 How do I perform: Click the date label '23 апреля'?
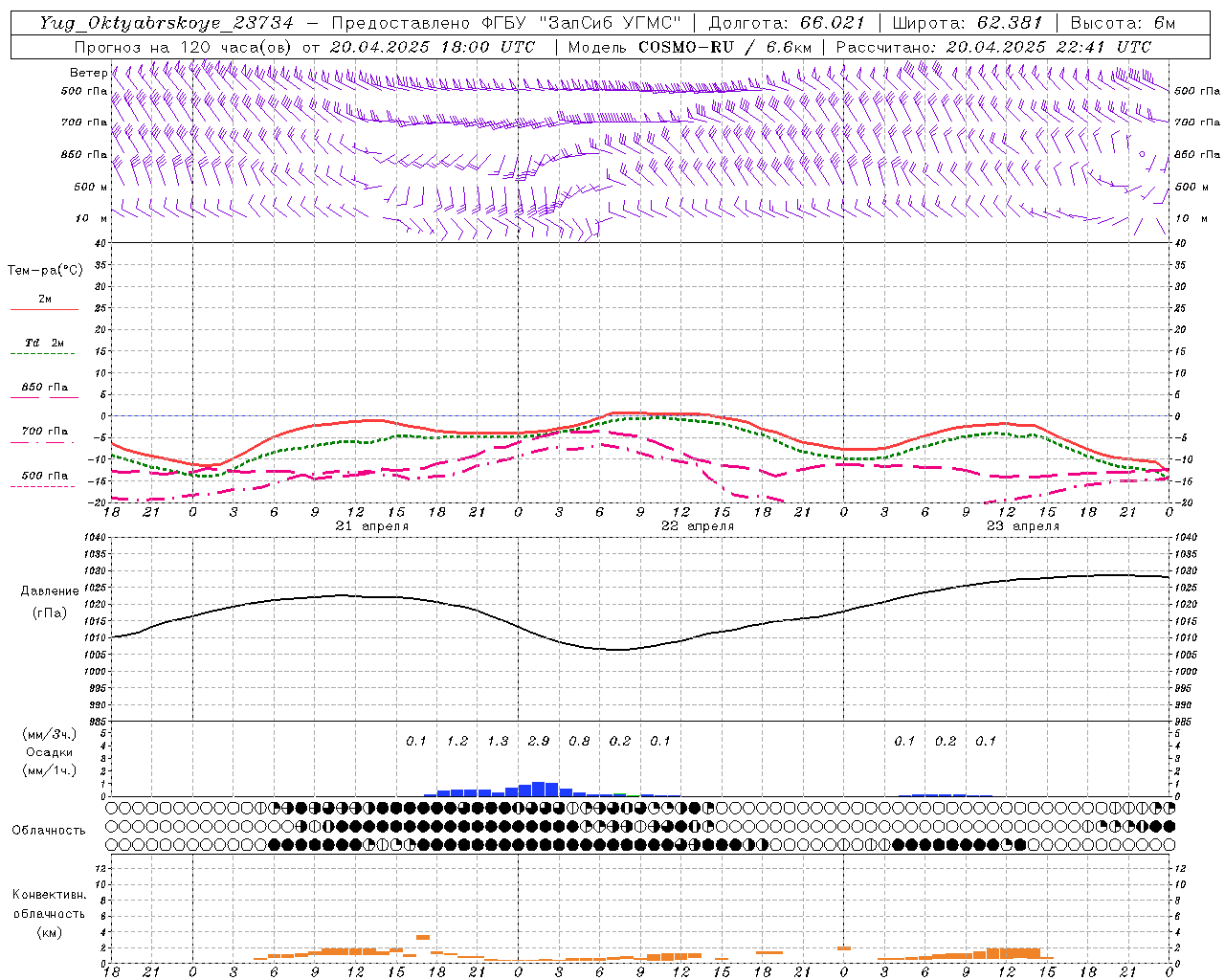(x=1023, y=526)
